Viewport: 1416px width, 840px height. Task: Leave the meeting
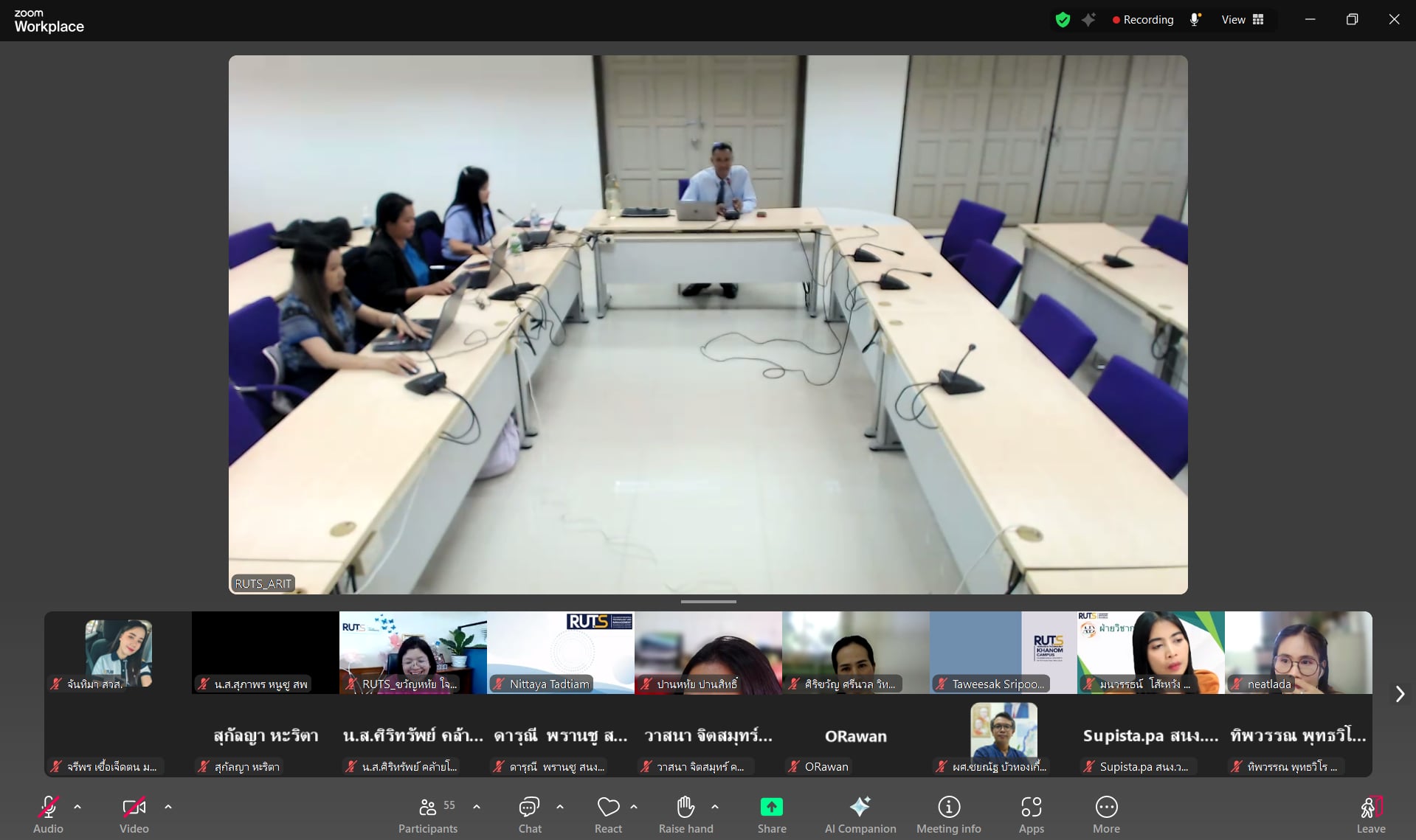tap(1370, 814)
